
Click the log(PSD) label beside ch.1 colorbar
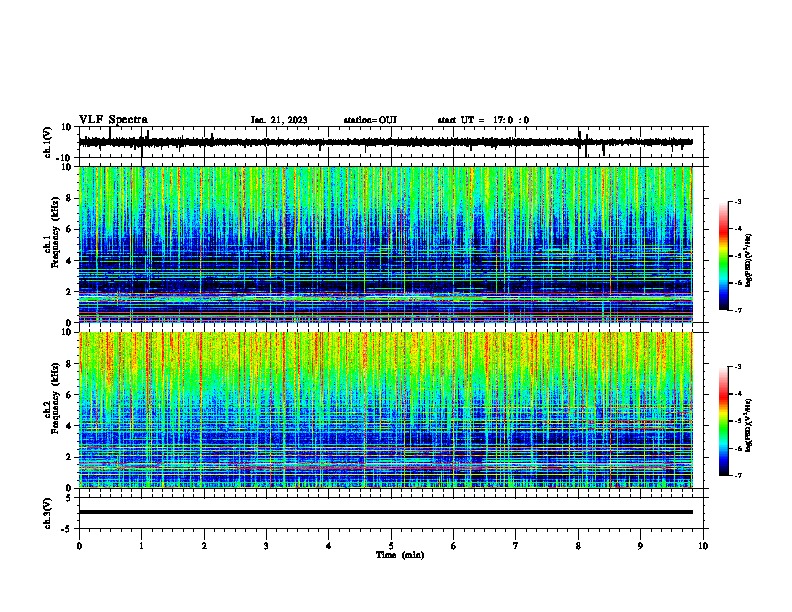(x=749, y=260)
